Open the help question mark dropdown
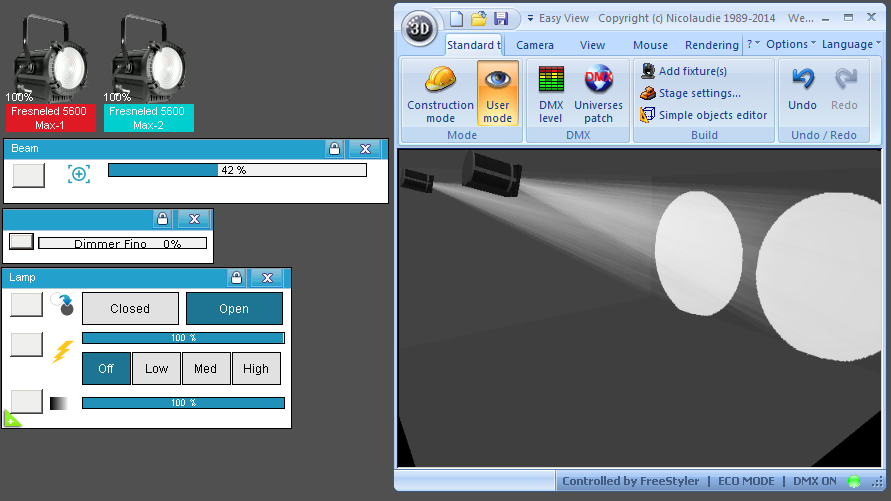 point(753,44)
